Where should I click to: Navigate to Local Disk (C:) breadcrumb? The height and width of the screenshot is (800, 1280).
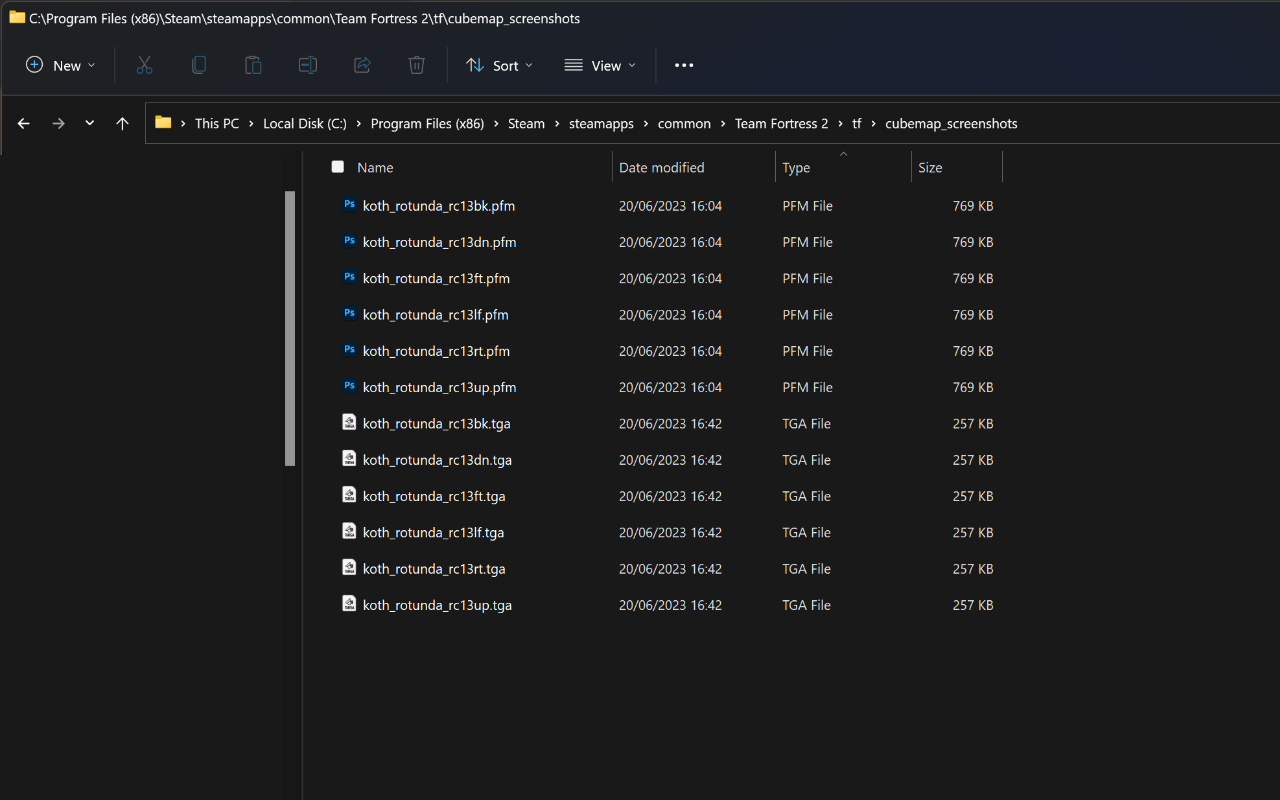tap(305, 124)
